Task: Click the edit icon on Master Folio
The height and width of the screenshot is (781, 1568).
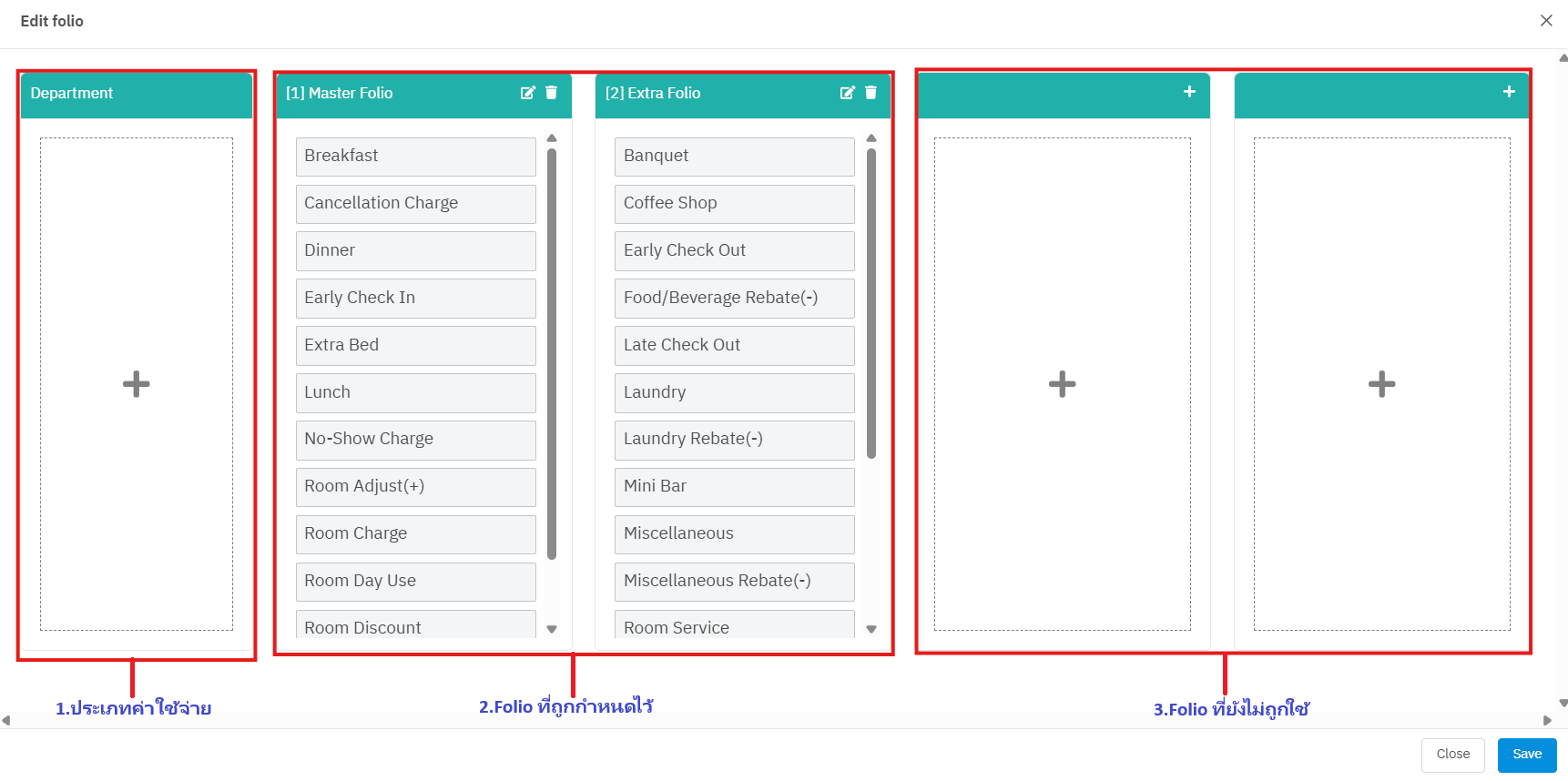Action: [527, 93]
